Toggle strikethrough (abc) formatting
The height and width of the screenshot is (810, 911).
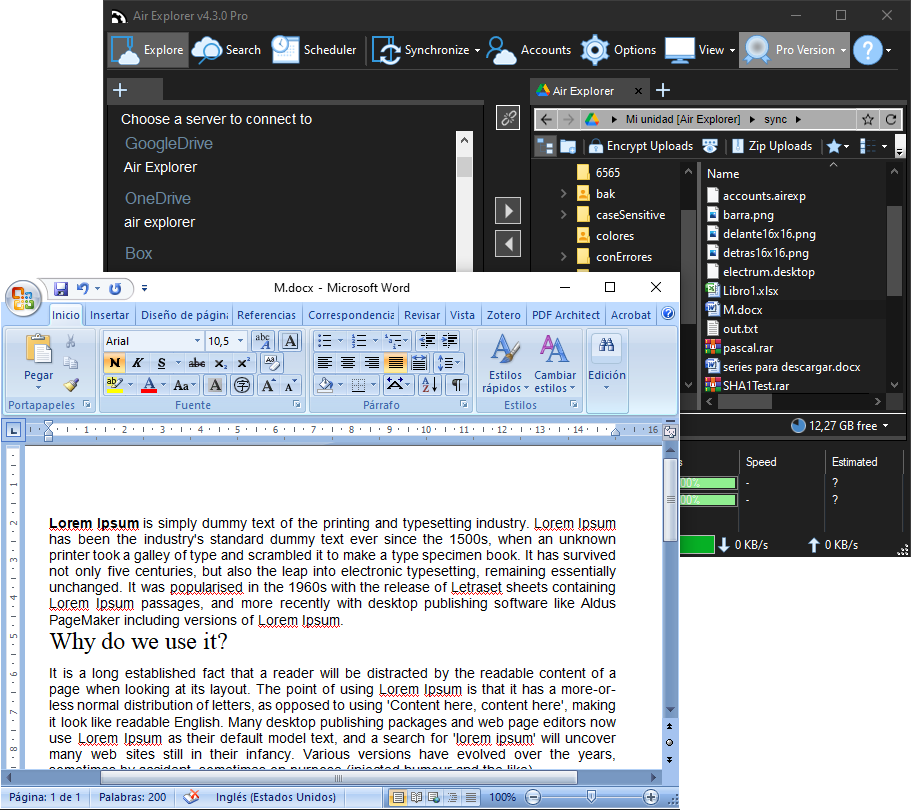tap(196, 363)
